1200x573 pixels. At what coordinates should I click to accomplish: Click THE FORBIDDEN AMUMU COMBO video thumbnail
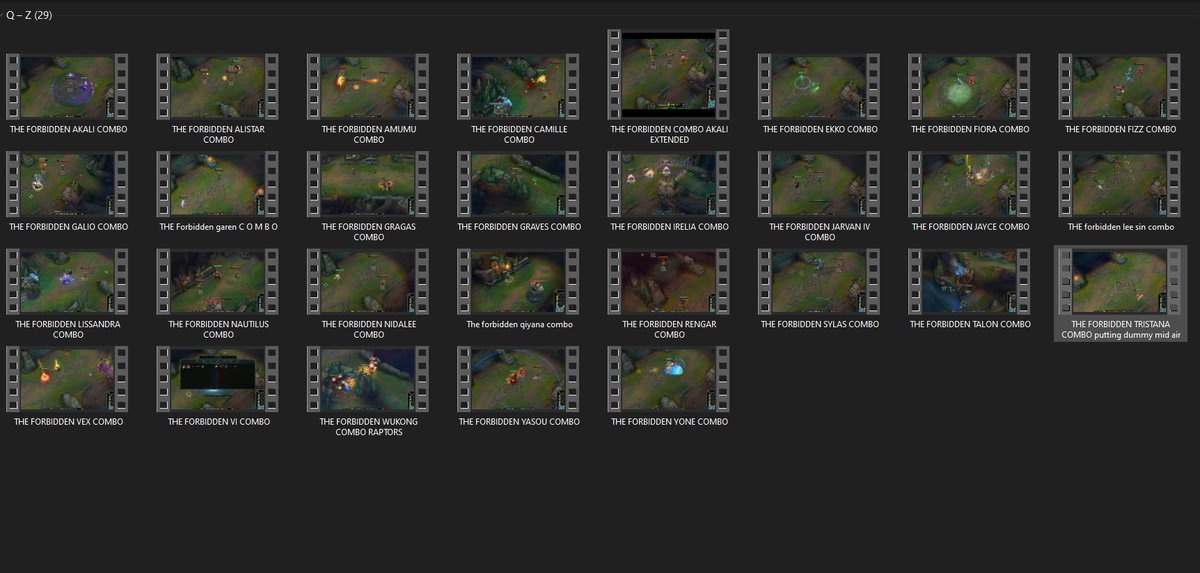click(368, 87)
